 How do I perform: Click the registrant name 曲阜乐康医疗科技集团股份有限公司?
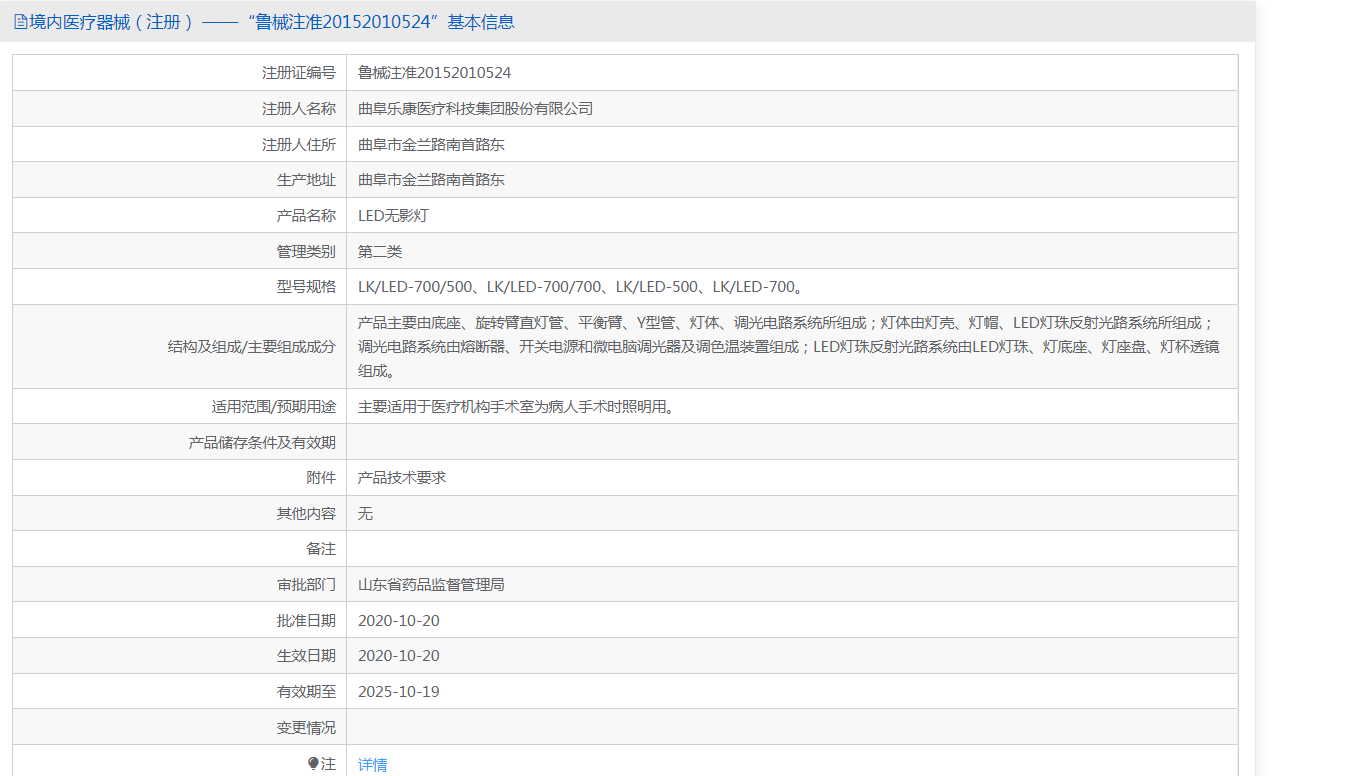point(476,108)
